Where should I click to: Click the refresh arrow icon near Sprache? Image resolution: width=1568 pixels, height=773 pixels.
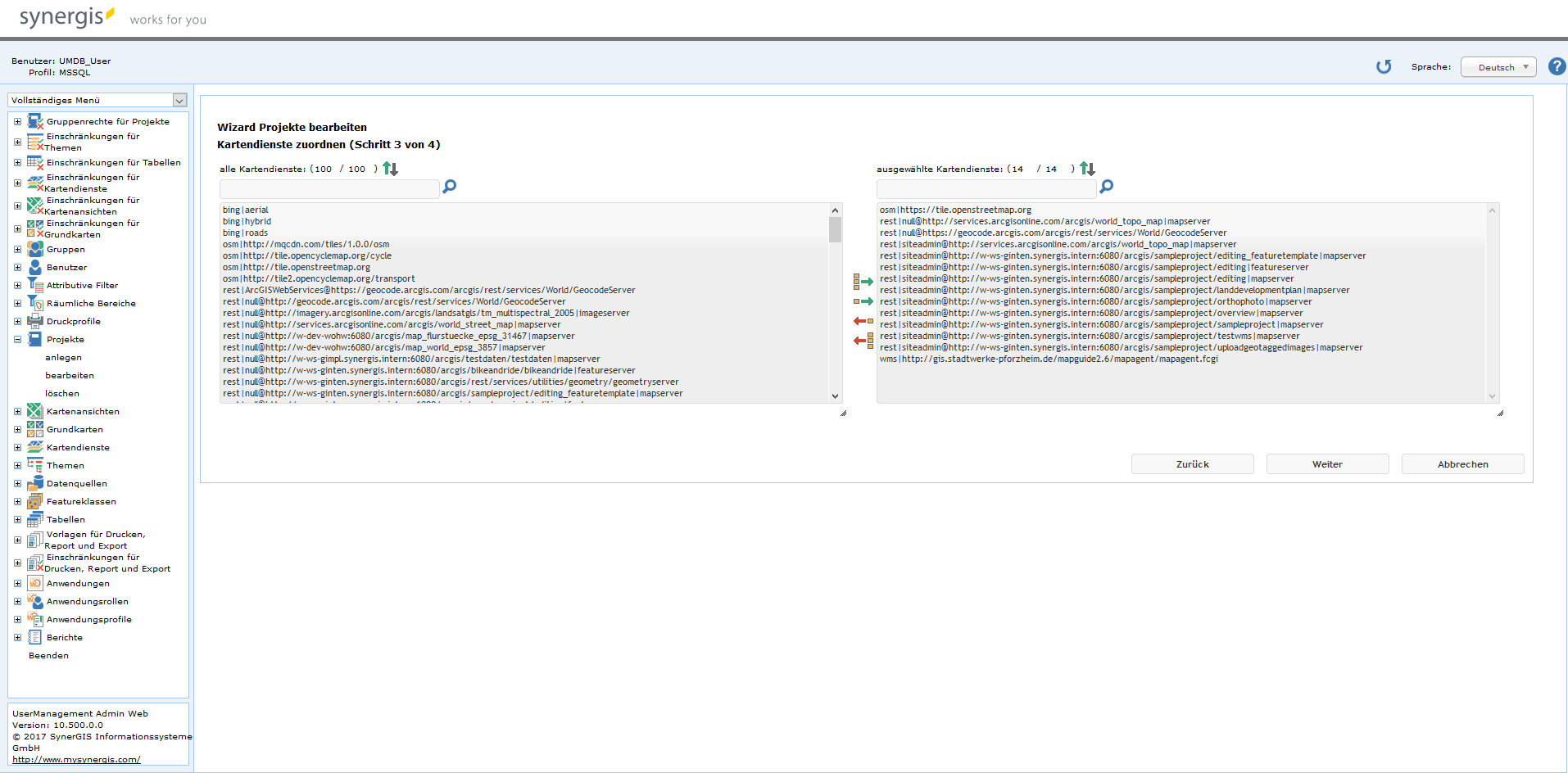tap(1384, 67)
